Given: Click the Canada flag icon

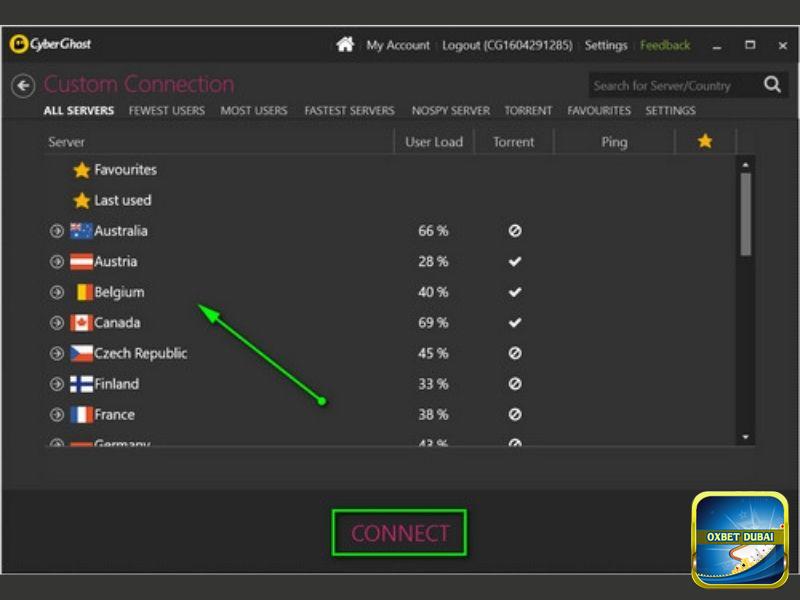Looking at the screenshot, I should pyautogui.click(x=81, y=323).
